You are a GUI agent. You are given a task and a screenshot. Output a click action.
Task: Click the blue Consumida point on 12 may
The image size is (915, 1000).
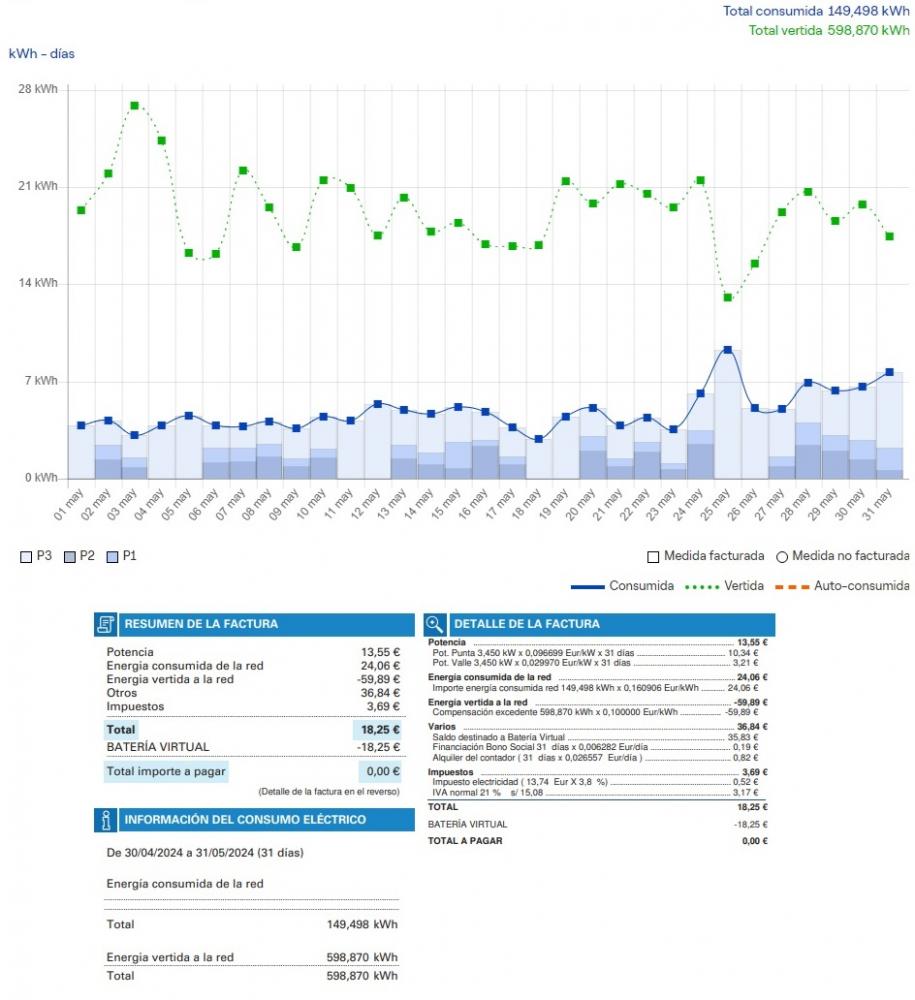377,404
